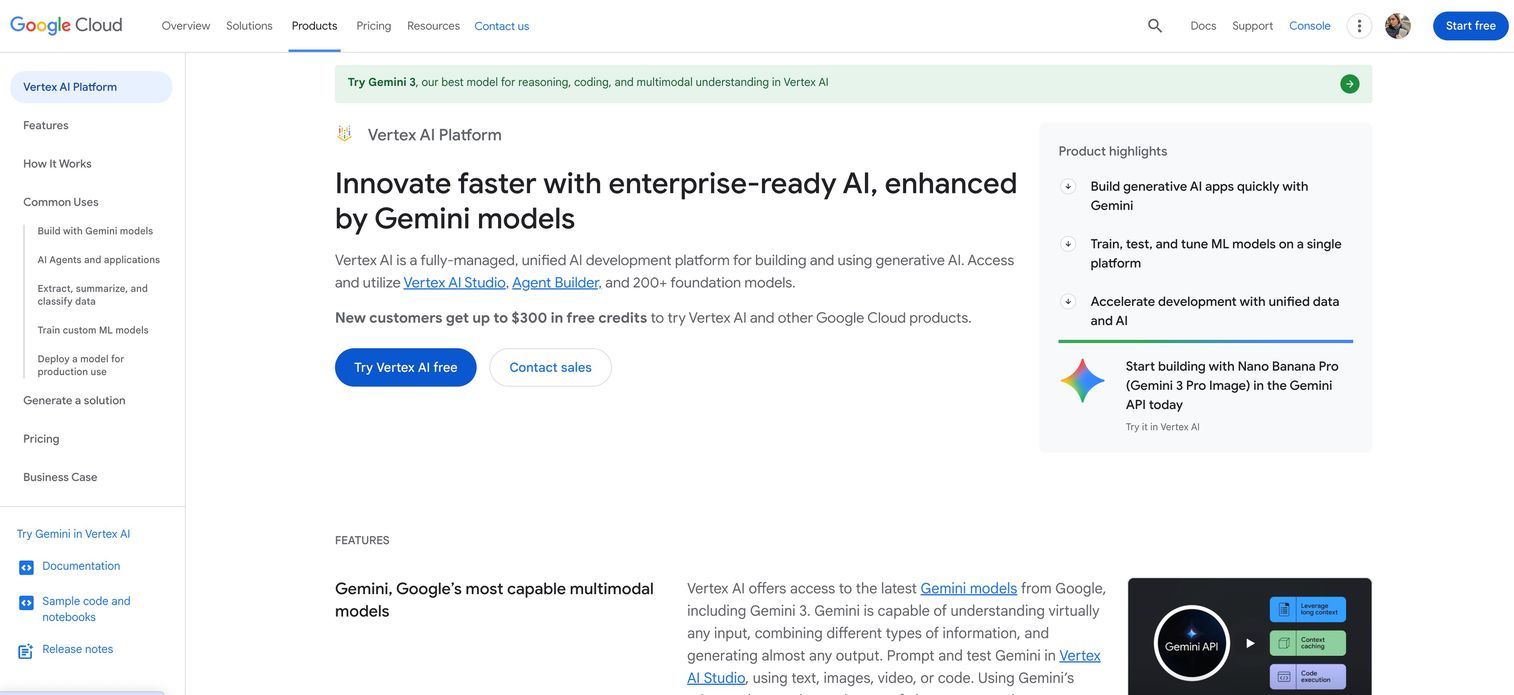Click the Google Cloud logo
1514x695 pixels.
click(x=66, y=25)
